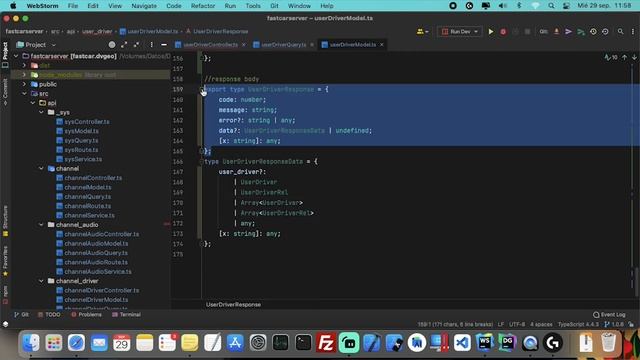640x360 pixels.
Task: Open FileZilla from the Dock
Action: coord(326,342)
